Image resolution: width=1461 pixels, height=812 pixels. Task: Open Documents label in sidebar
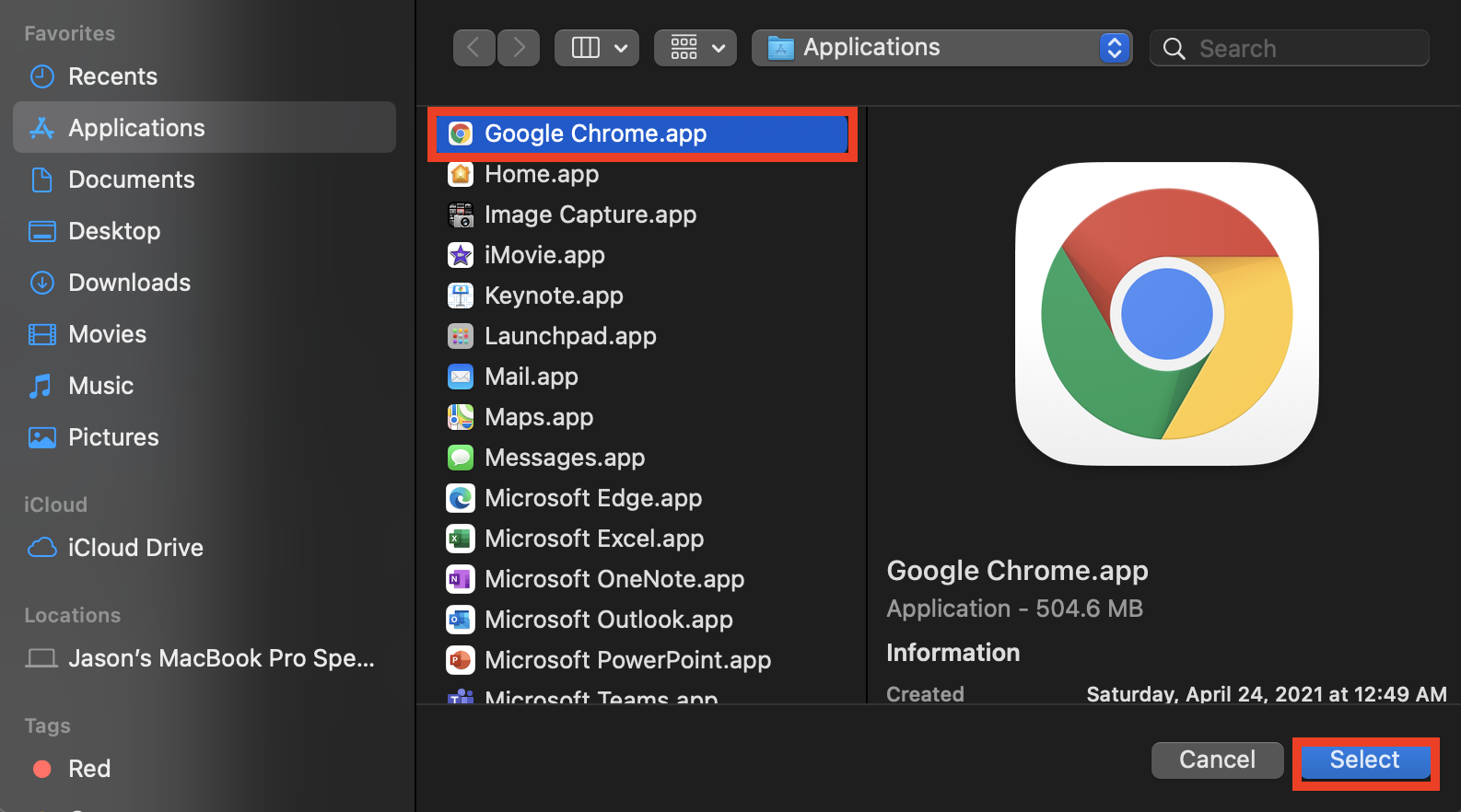[132, 180]
